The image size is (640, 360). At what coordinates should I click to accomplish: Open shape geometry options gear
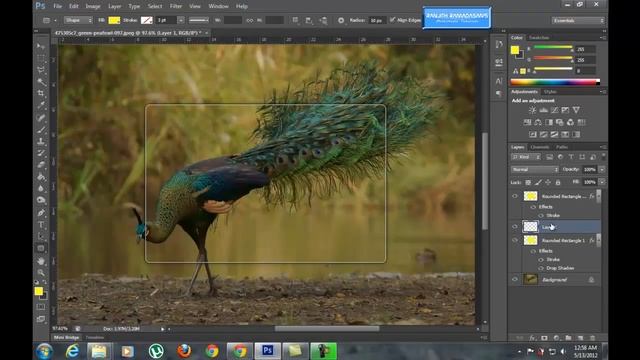coord(341,20)
